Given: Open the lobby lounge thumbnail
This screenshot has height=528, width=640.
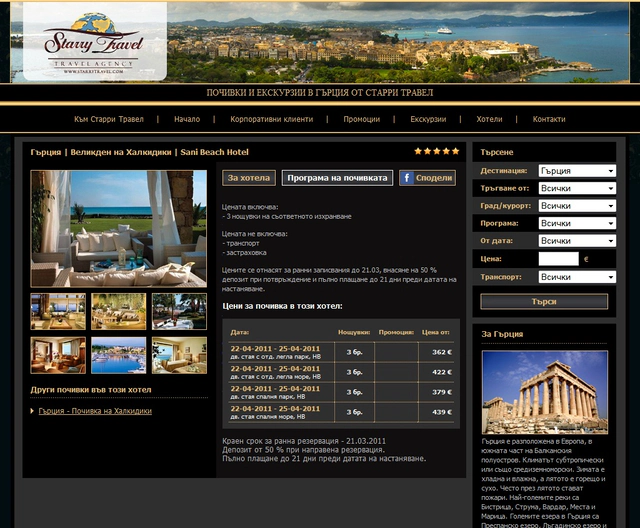Looking at the screenshot, I should click(58, 311).
